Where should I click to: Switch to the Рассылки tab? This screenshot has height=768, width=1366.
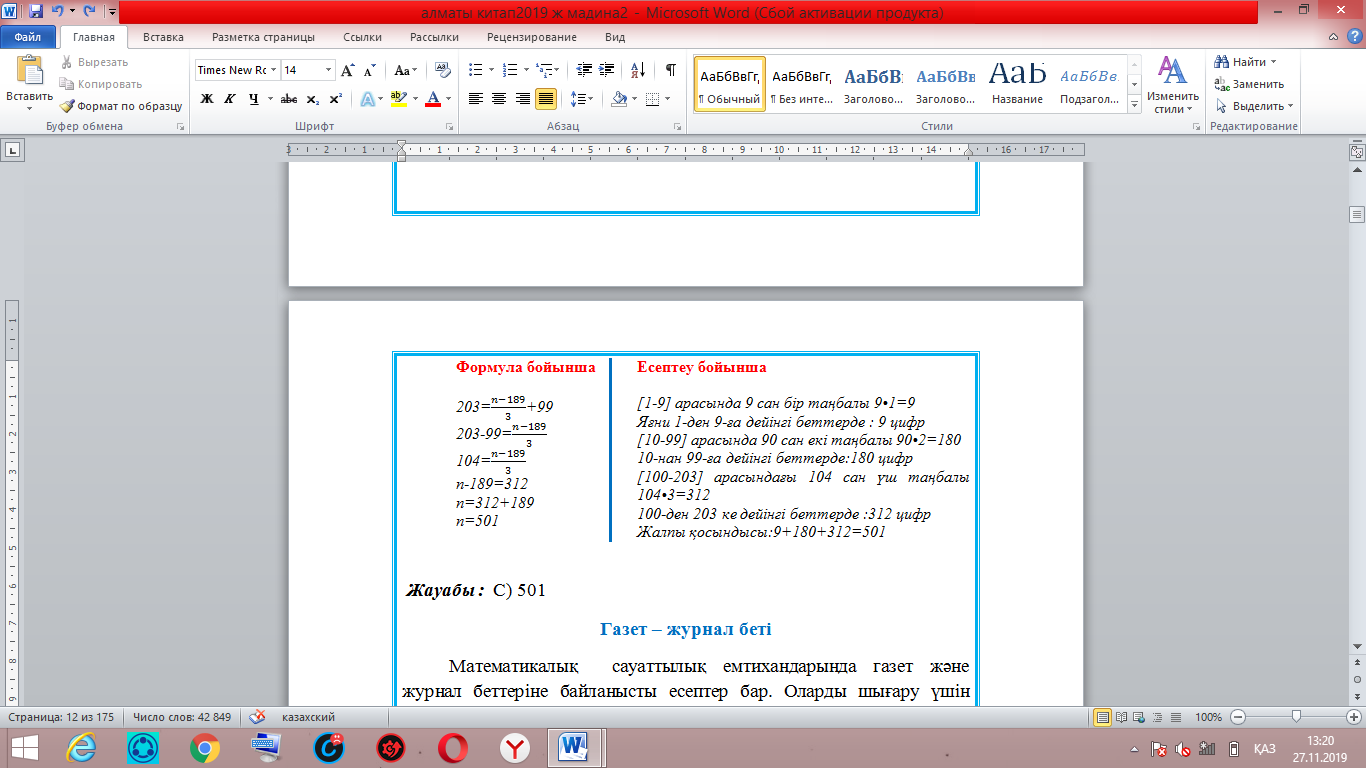click(434, 37)
